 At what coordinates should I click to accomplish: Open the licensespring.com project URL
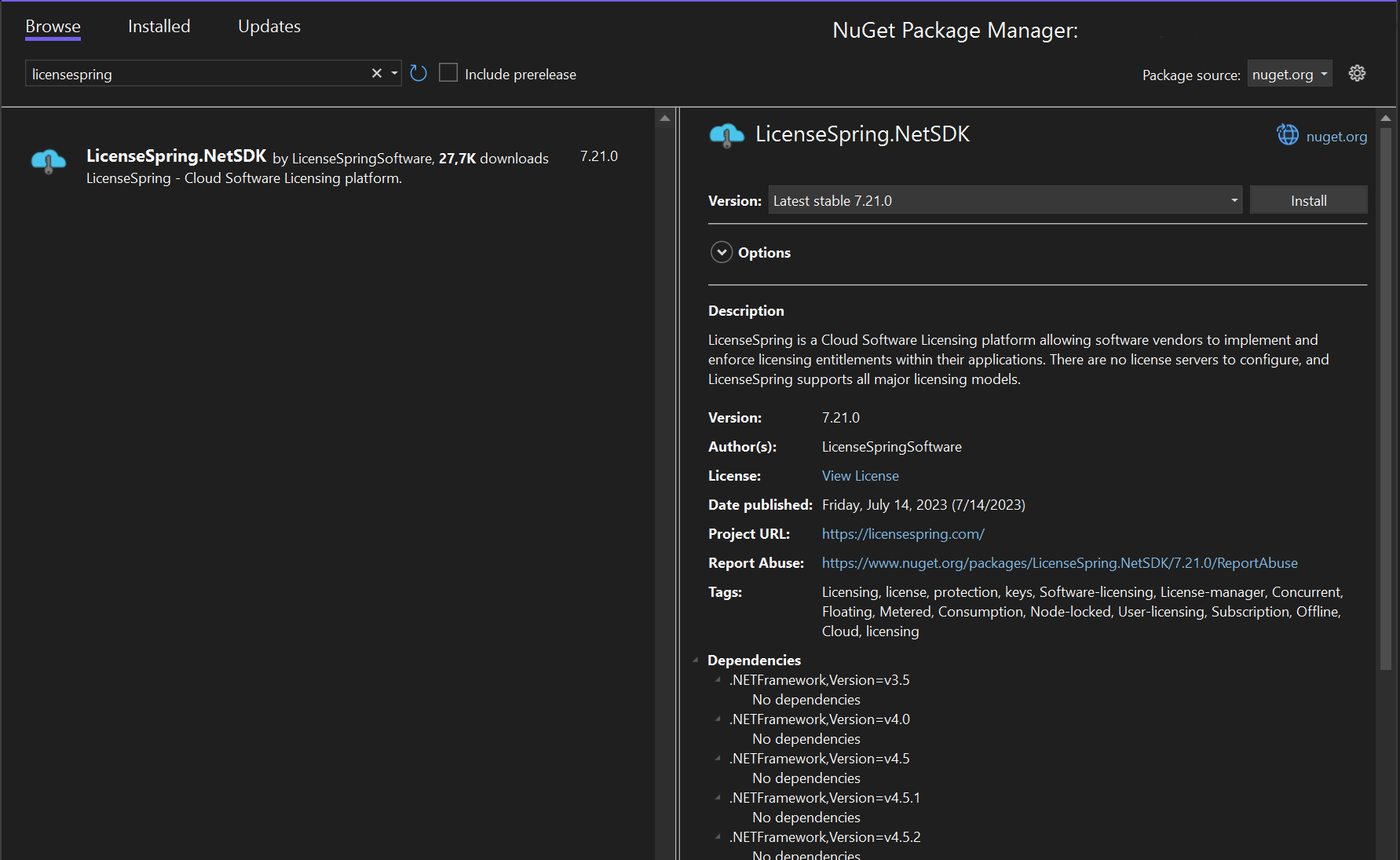902,534
